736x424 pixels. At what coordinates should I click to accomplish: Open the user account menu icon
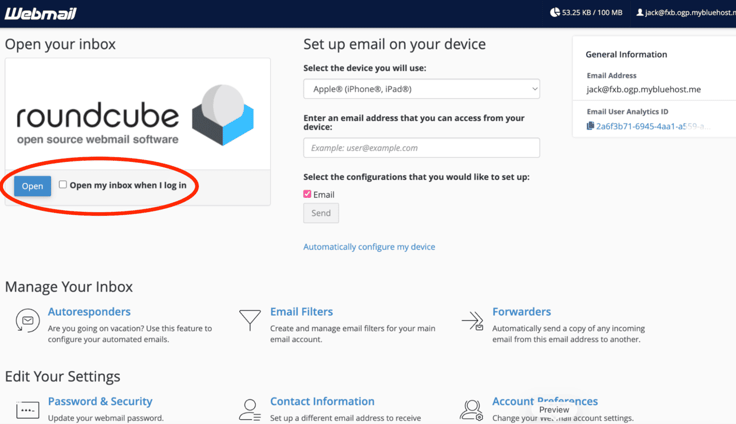pos(640,13)
